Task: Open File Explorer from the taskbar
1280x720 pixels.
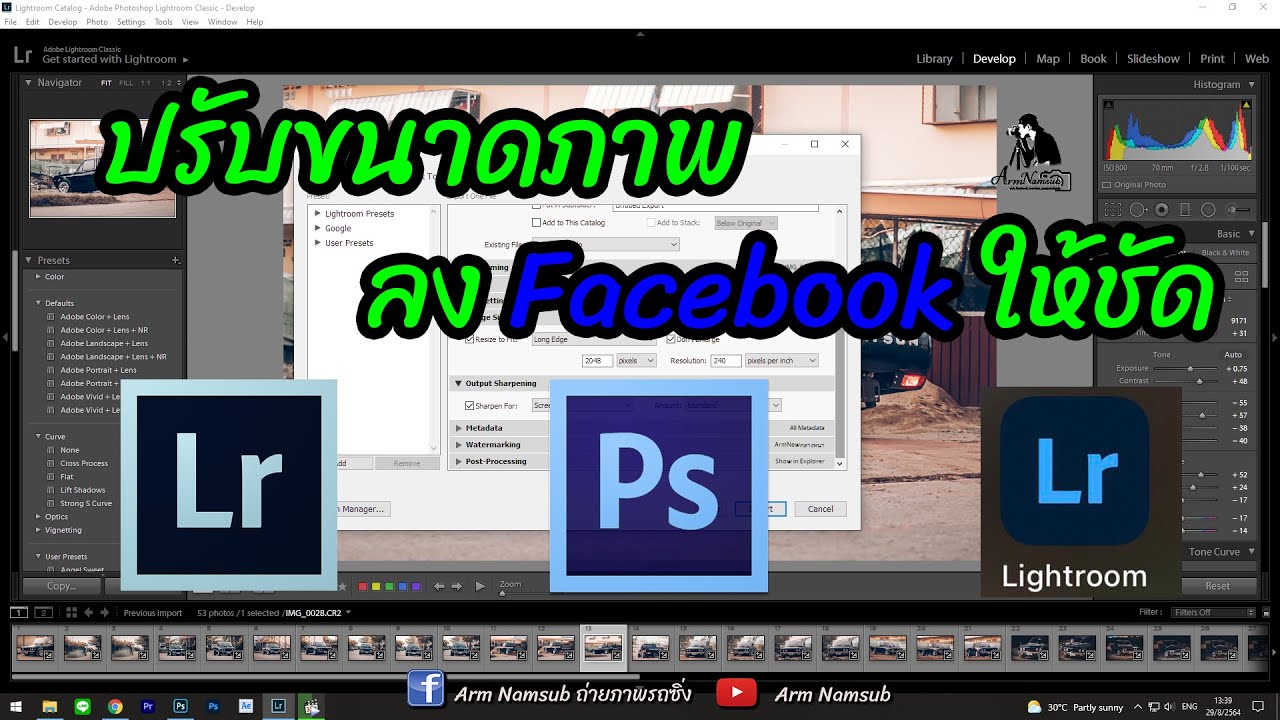Action: tap(49, 706)
